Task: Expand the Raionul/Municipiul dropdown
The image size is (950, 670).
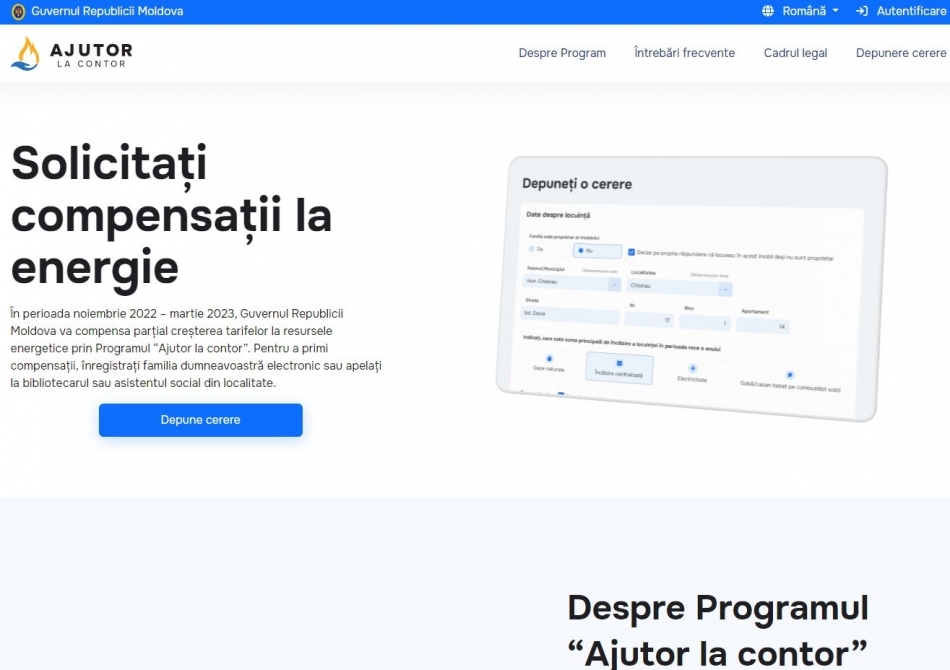Action: click(x=614, y=284)
